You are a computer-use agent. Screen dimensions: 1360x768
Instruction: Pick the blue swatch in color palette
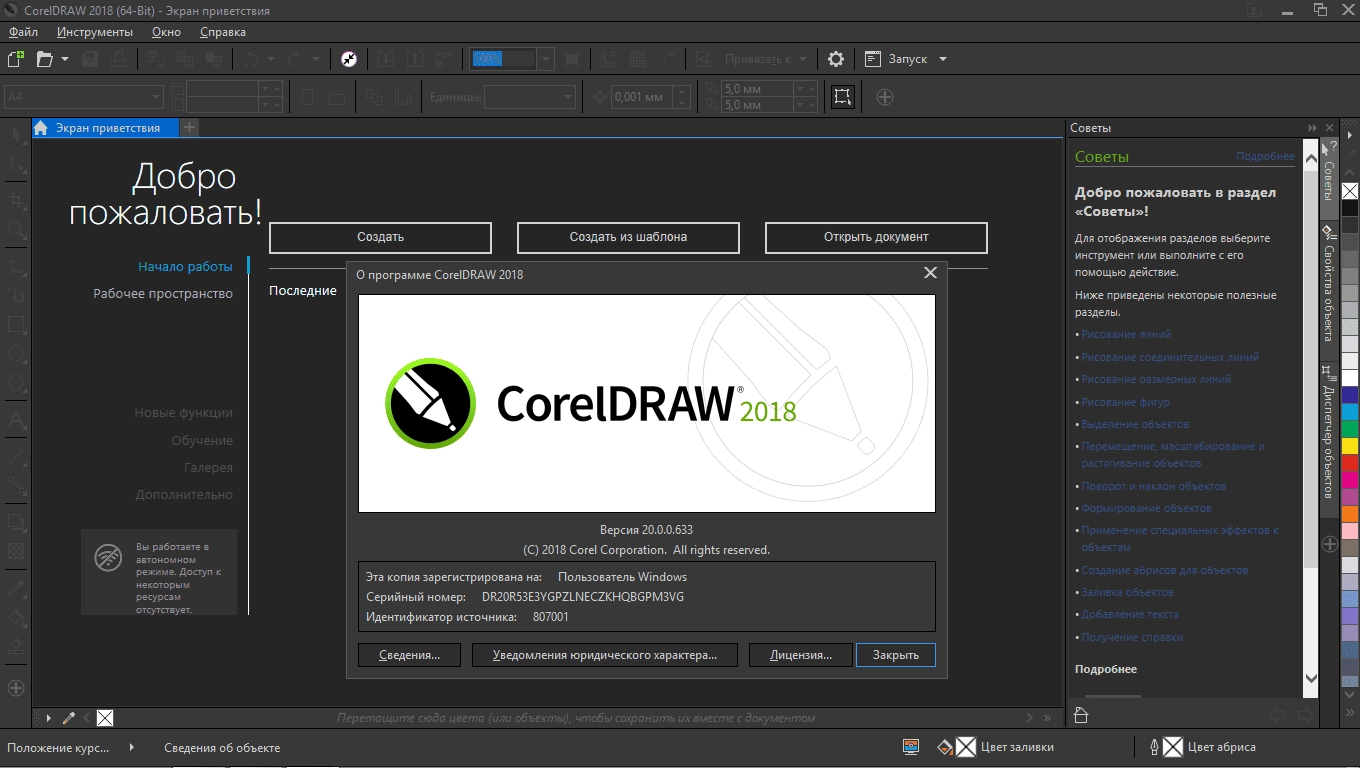1350,395
